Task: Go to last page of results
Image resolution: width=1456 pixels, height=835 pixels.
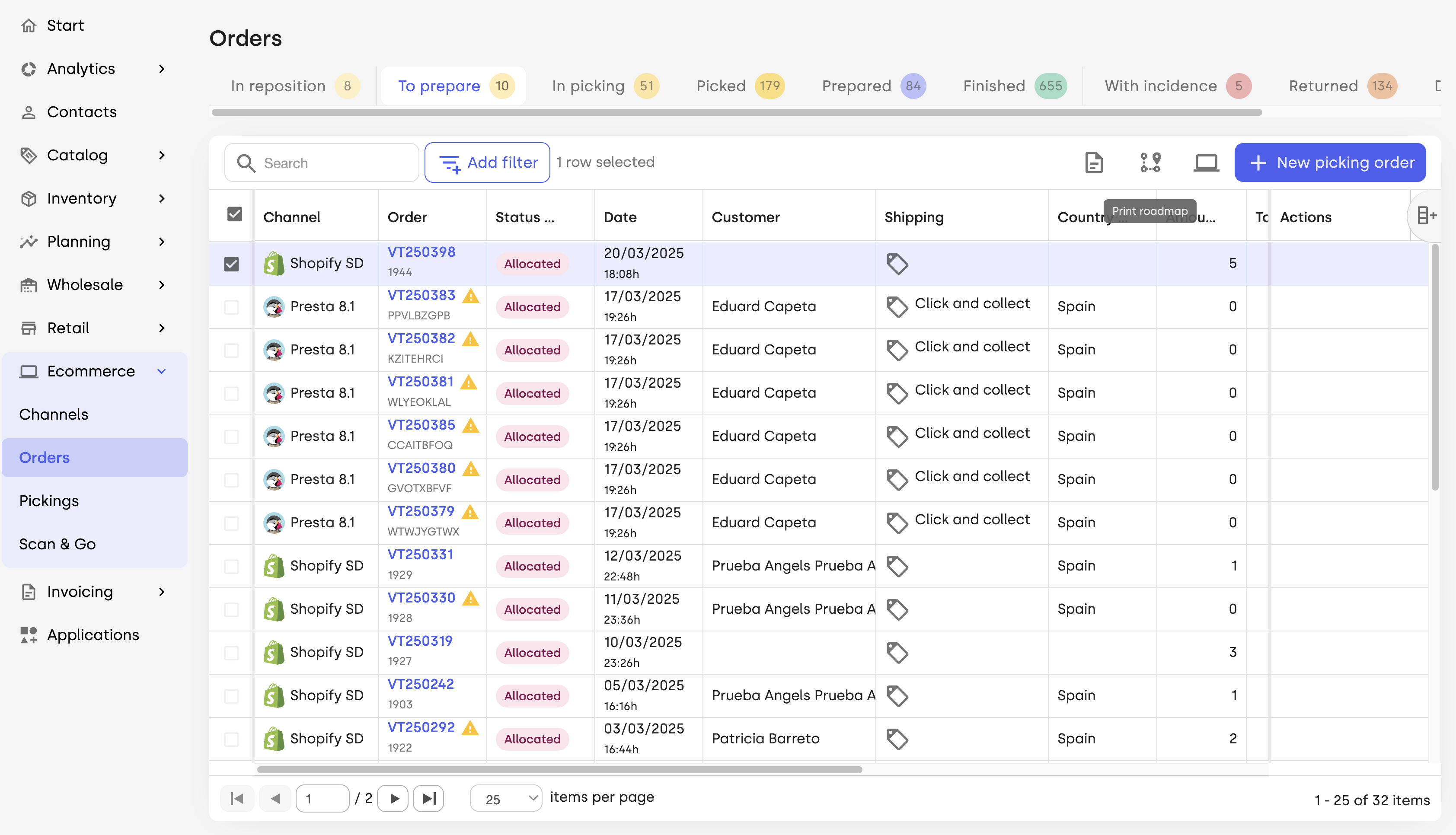Action: (x=429, y=798)
